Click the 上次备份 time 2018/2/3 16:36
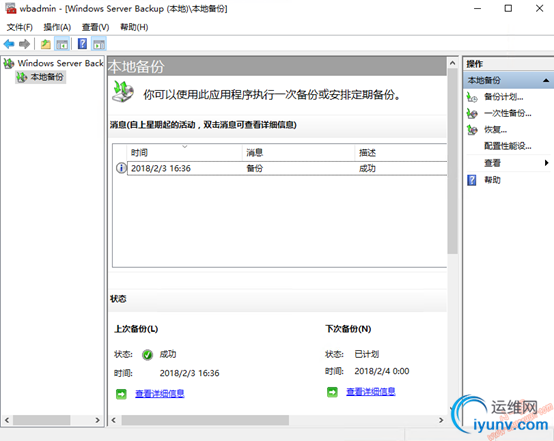554x441 pixels. click(189, 373)
